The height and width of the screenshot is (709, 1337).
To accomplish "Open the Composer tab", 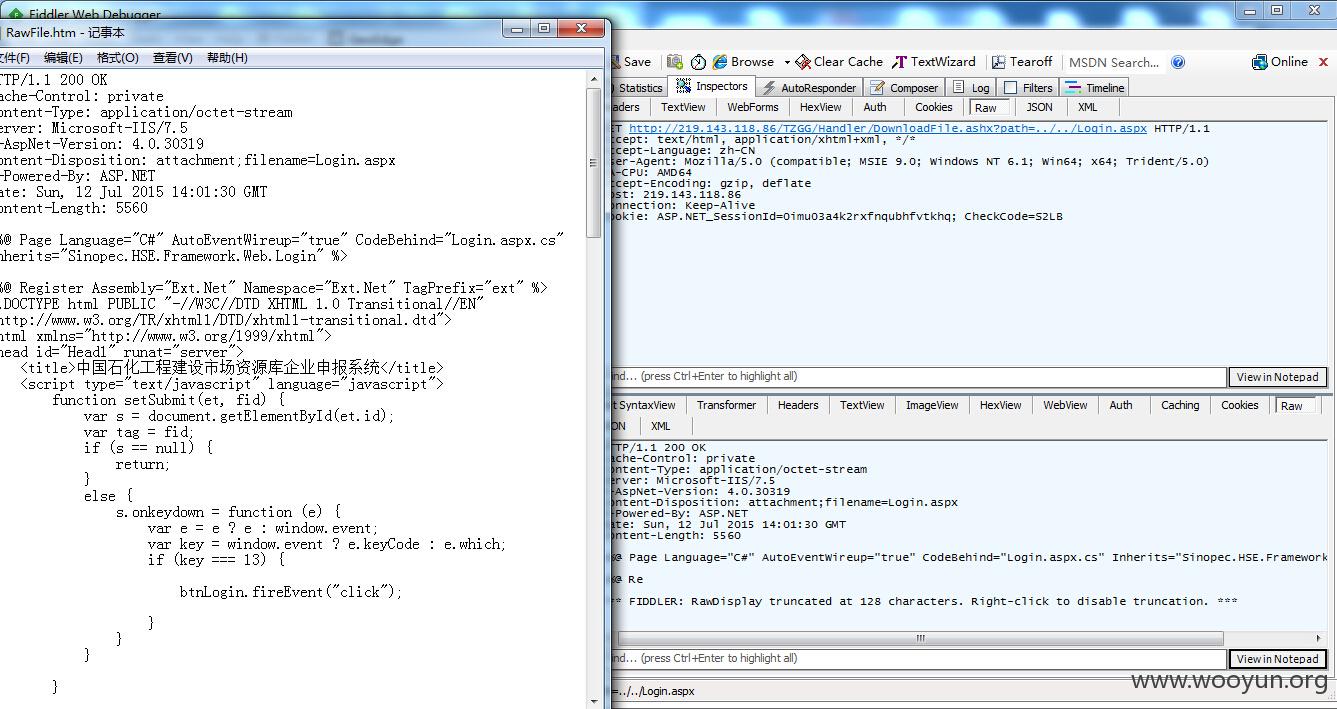I will (905, 88).
